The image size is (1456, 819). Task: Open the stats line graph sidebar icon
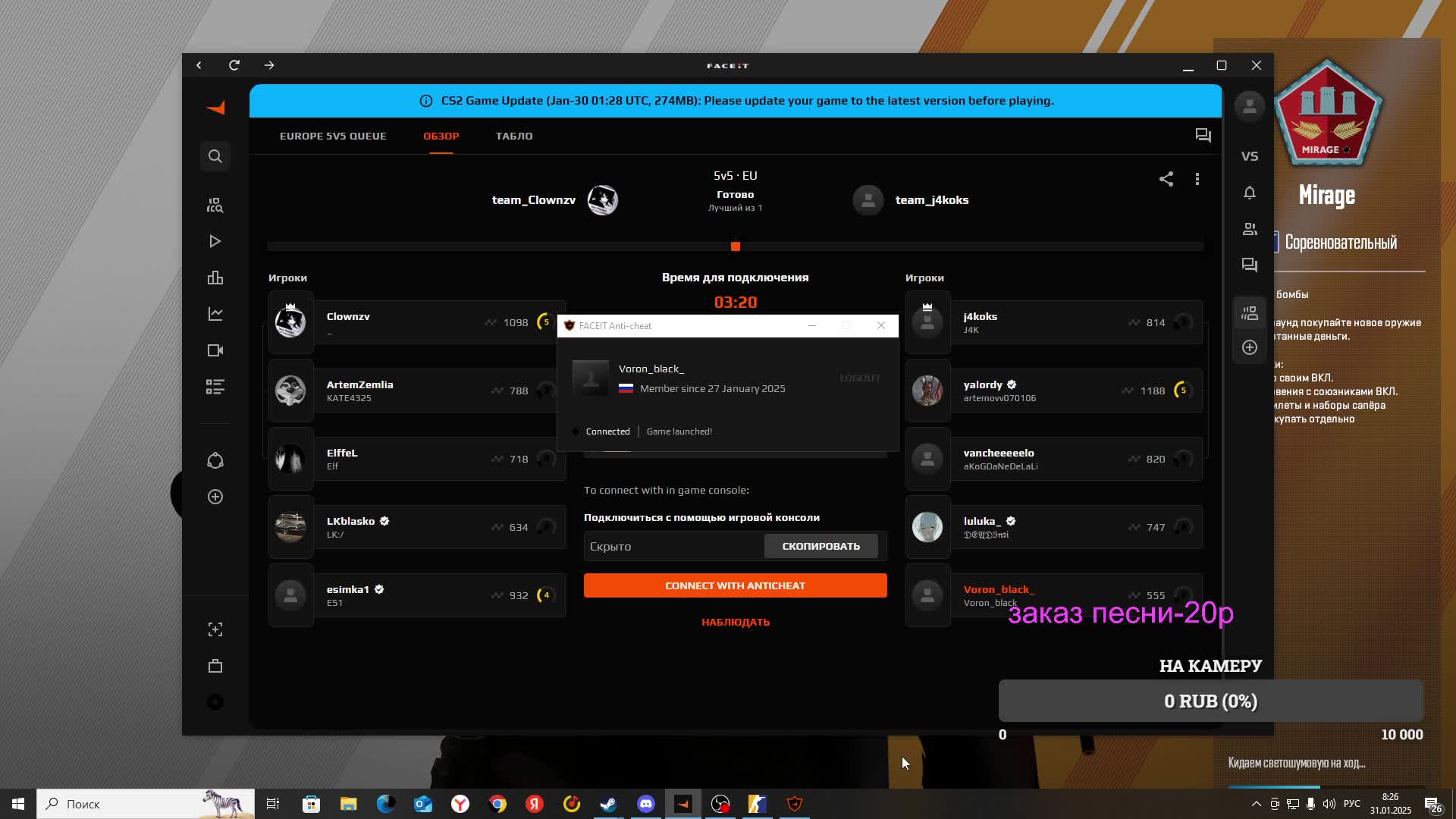[x=215, y=314]
